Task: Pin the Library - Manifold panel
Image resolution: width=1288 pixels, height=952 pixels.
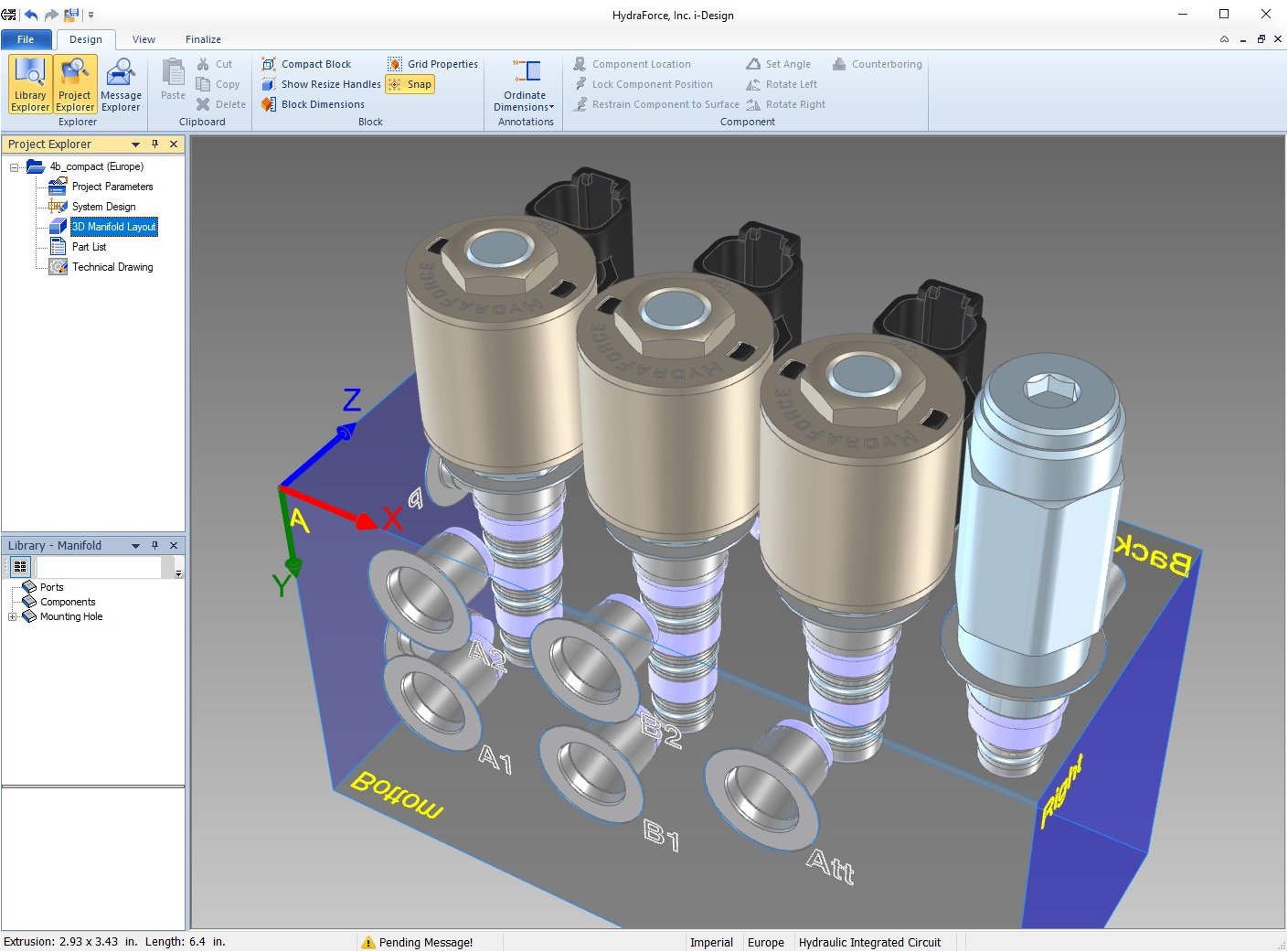Action: click(x=154, y=546)
